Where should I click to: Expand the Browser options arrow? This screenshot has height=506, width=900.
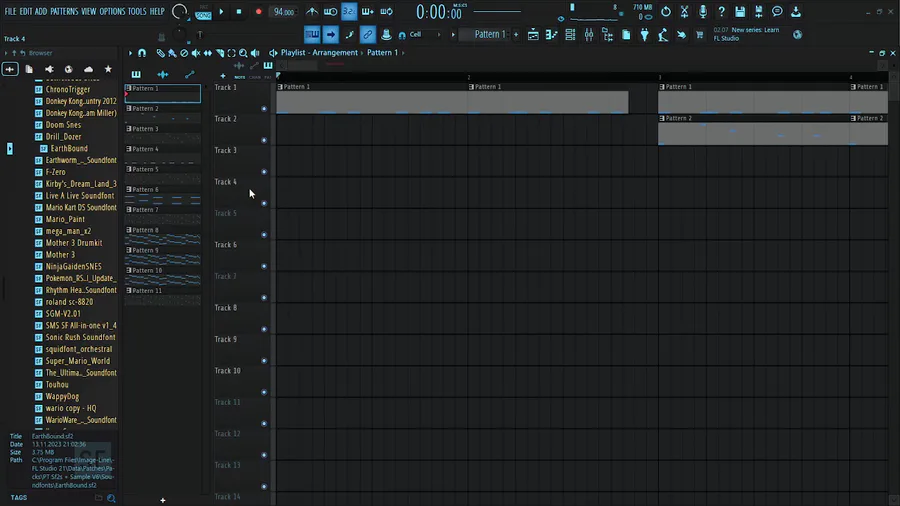6,53
